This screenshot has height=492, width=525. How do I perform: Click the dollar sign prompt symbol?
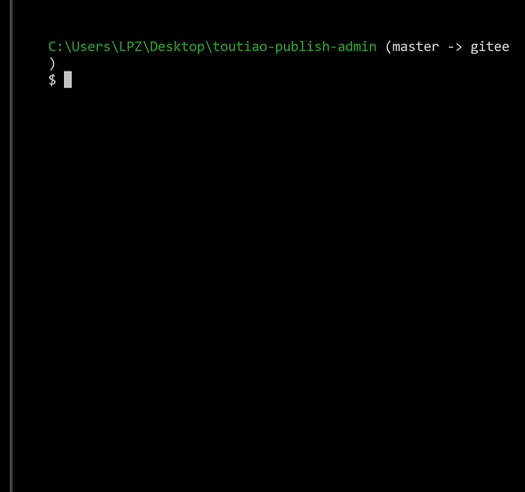pos(52,80)
